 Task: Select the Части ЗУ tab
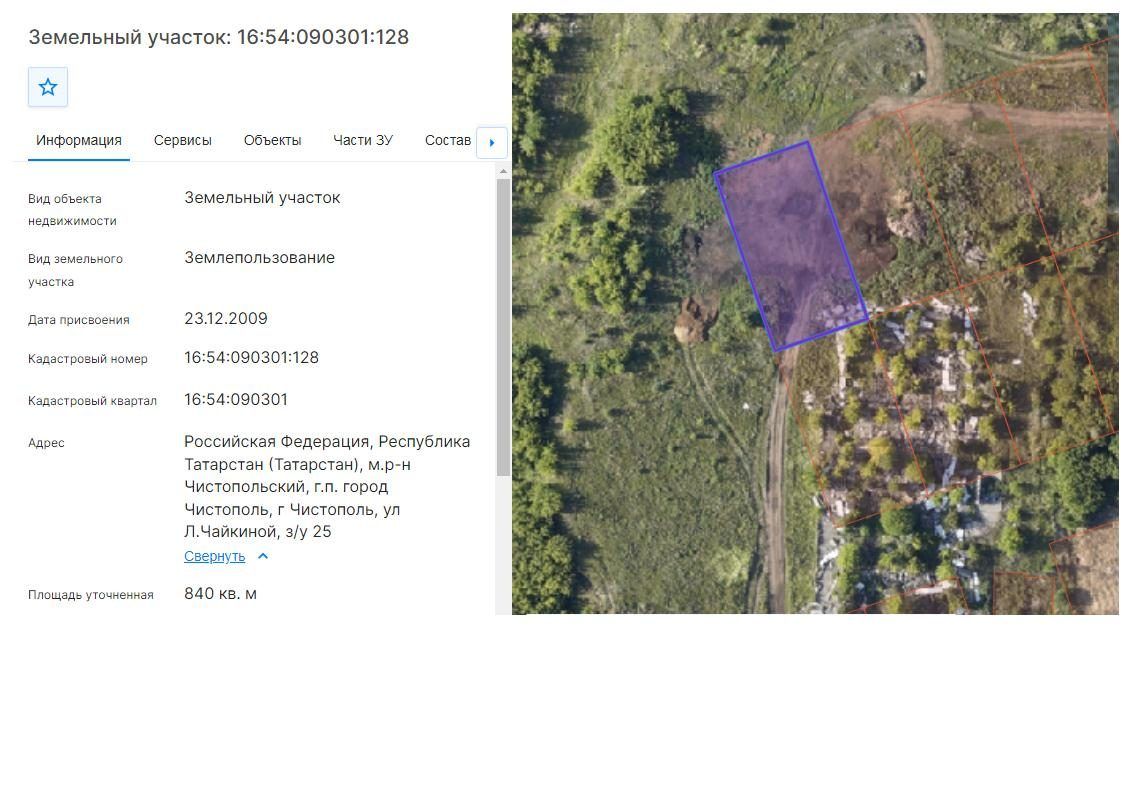(363, 140)
